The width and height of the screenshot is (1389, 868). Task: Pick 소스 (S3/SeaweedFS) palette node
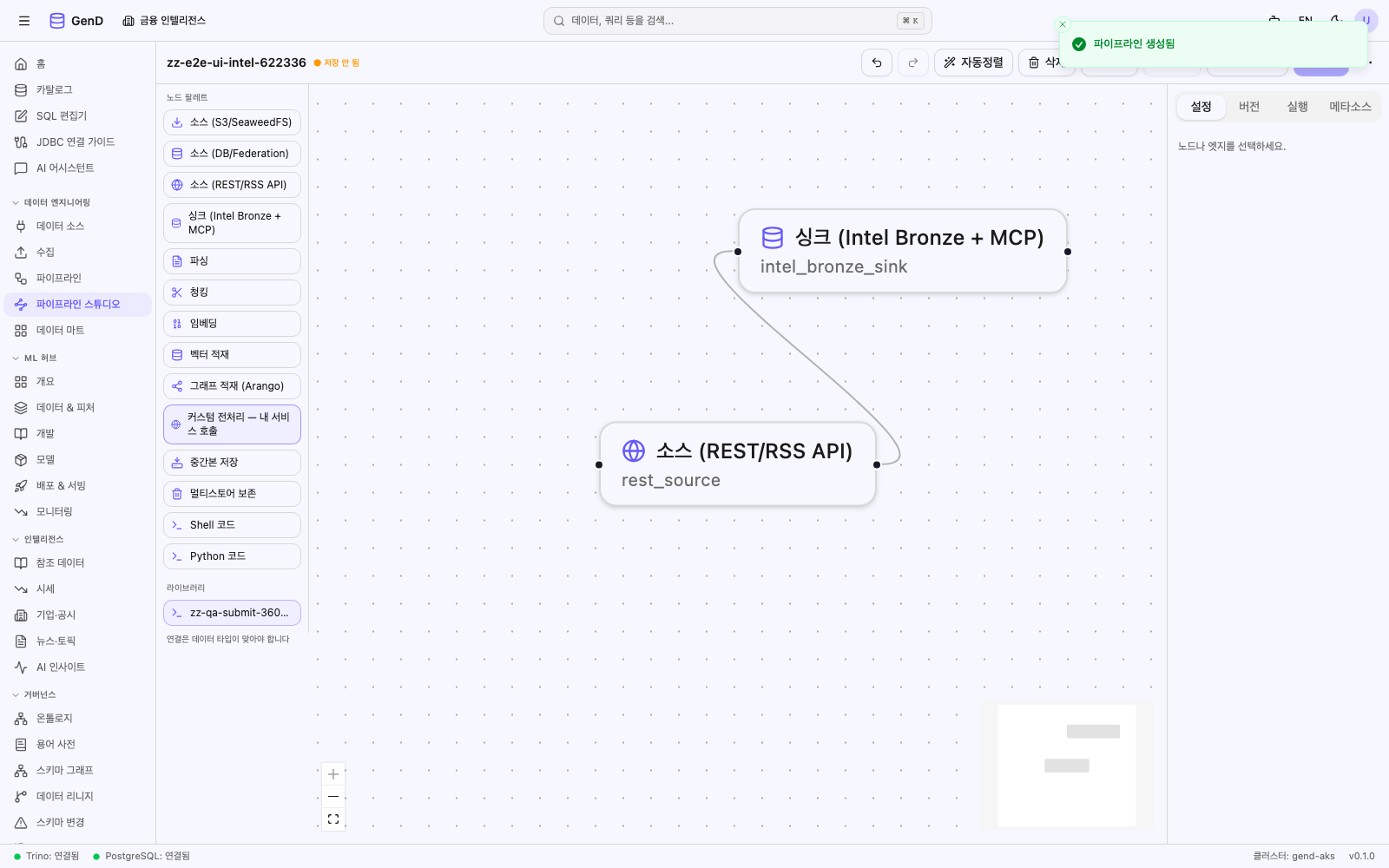point(232,122)
